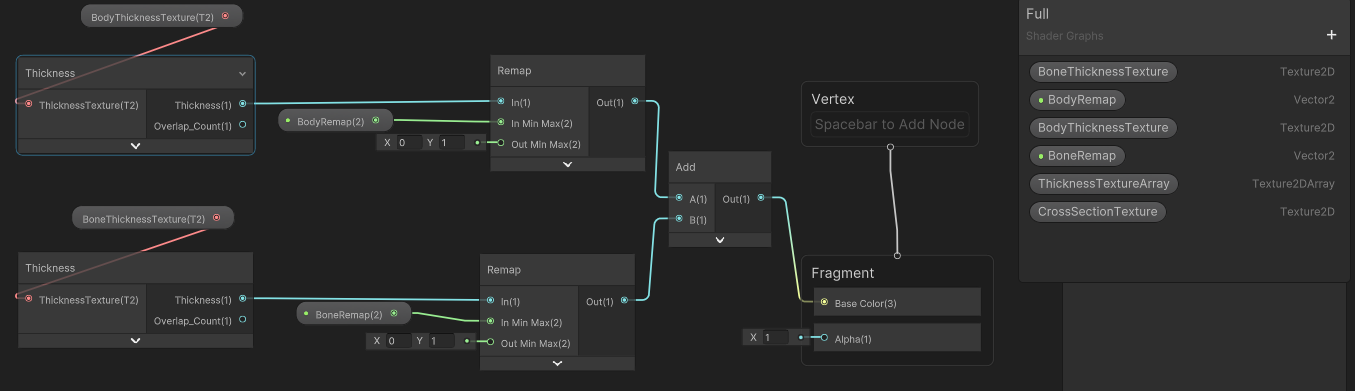
Task: Click Out(1) output port on top Remap node
Action: pyautogui.click(x=634, y=101)
